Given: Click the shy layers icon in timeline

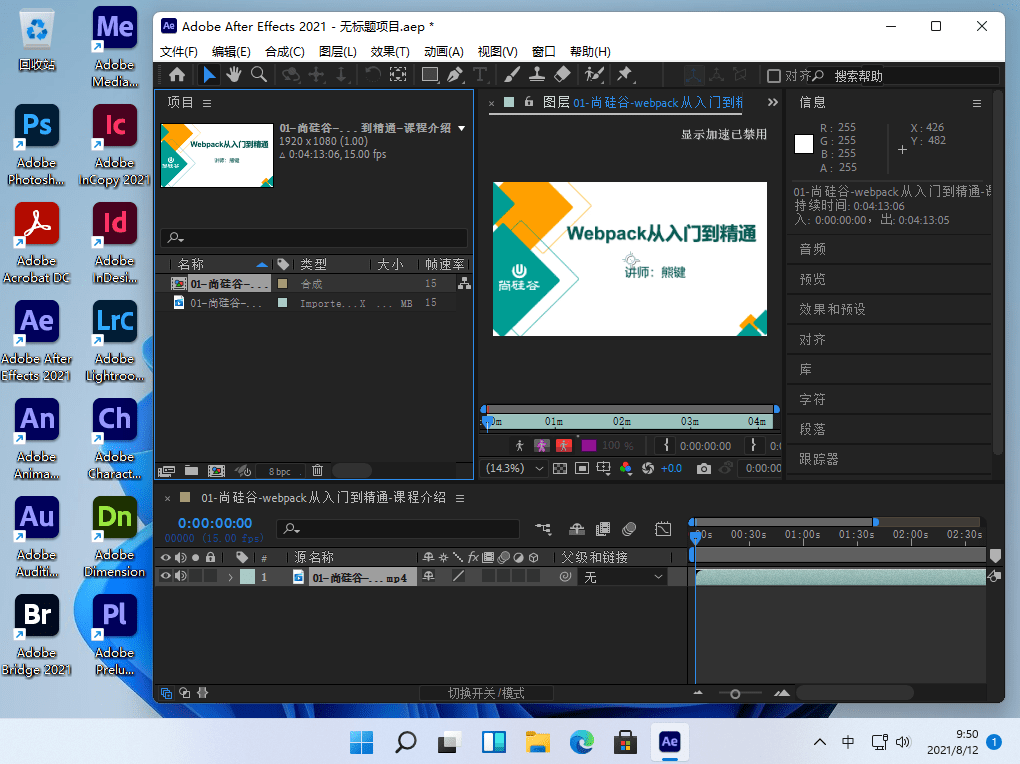Looking at the screenshot, I should point(576,529).
